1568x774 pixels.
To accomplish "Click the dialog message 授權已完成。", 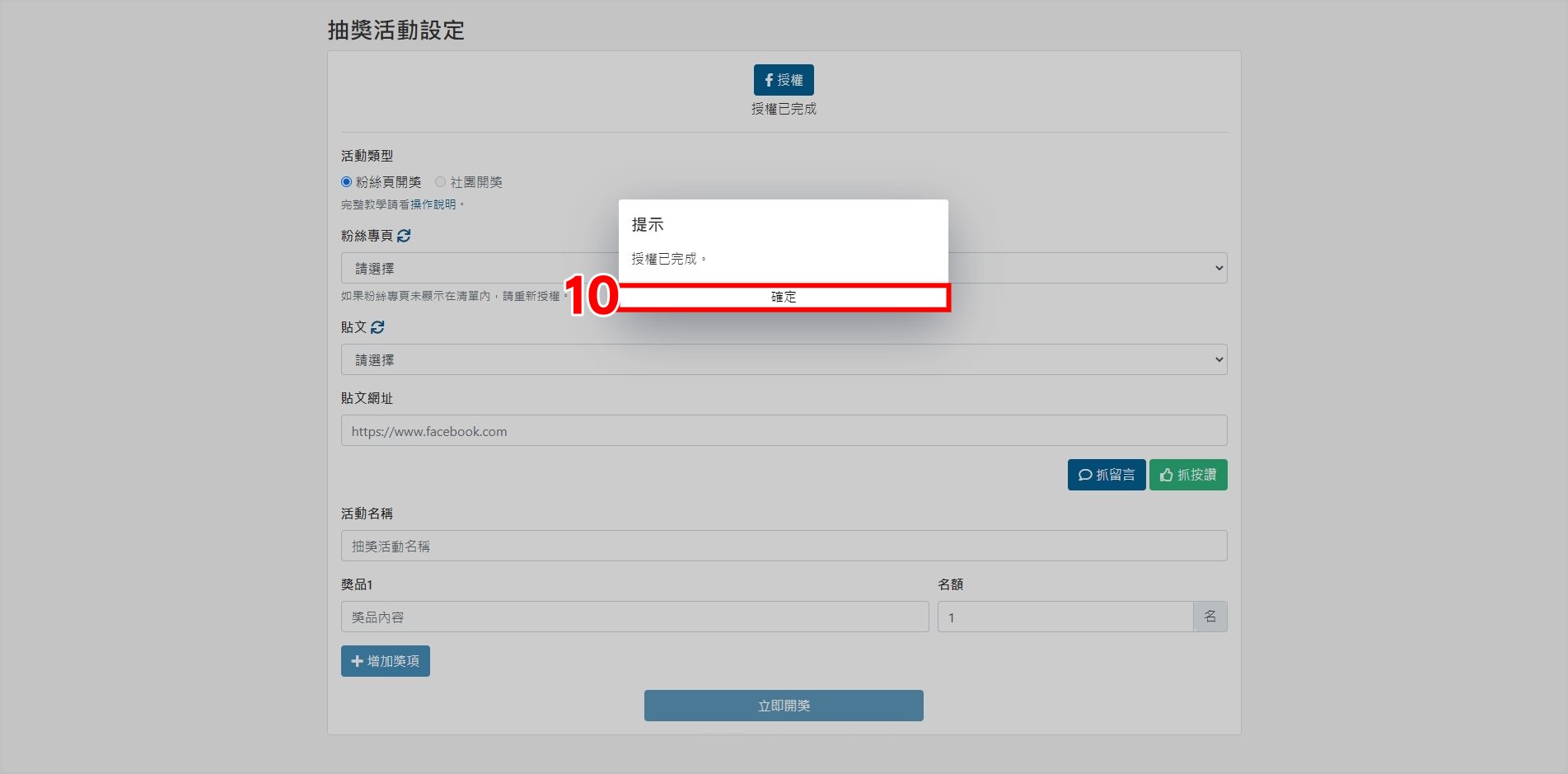I will pos(669,259).
